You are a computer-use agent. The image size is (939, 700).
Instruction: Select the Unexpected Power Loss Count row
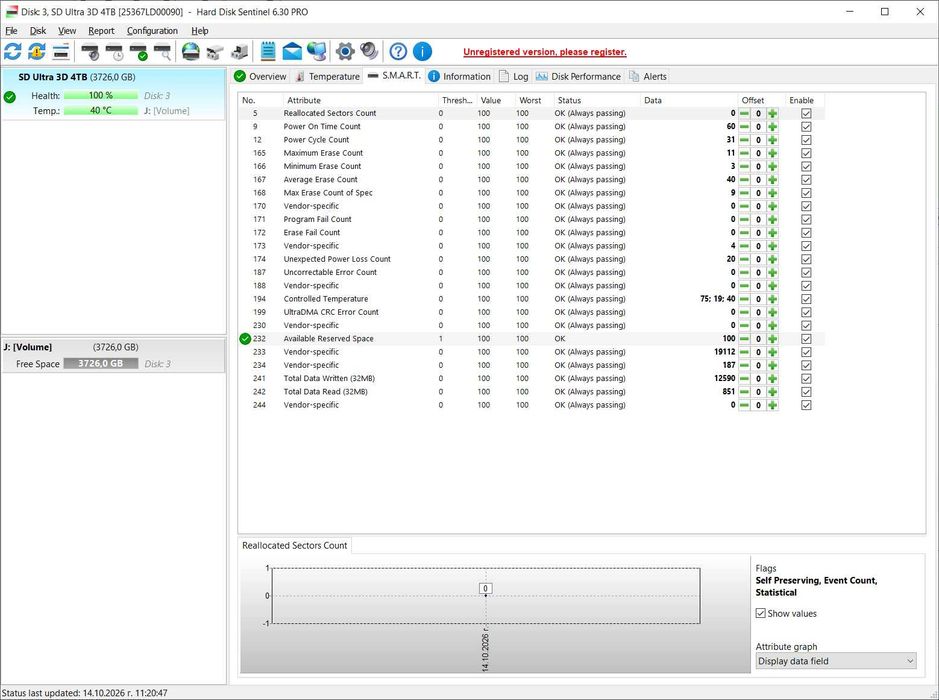(x=531, y=259)
